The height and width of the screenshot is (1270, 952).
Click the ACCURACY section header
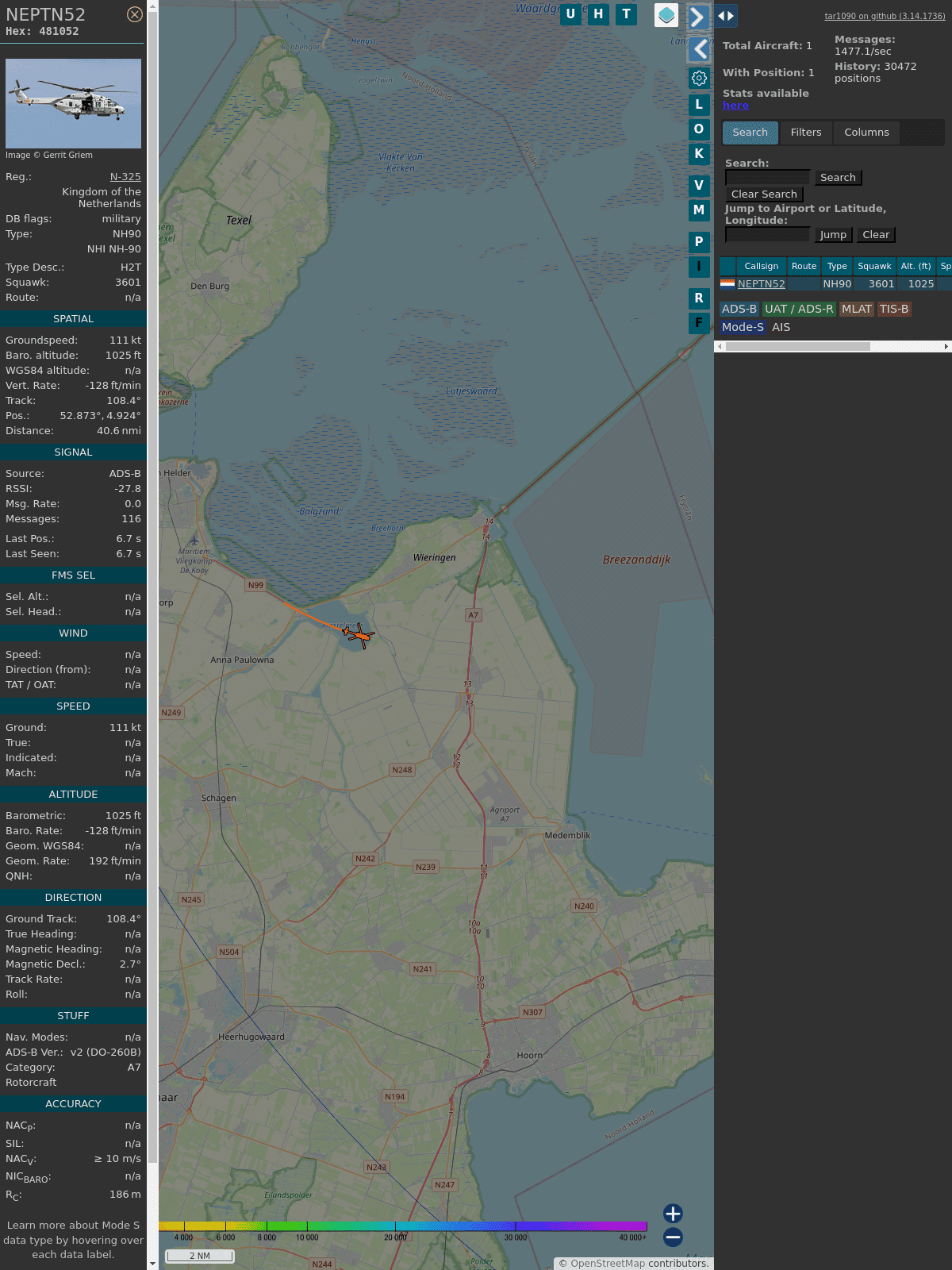[x=73, y=1104]
